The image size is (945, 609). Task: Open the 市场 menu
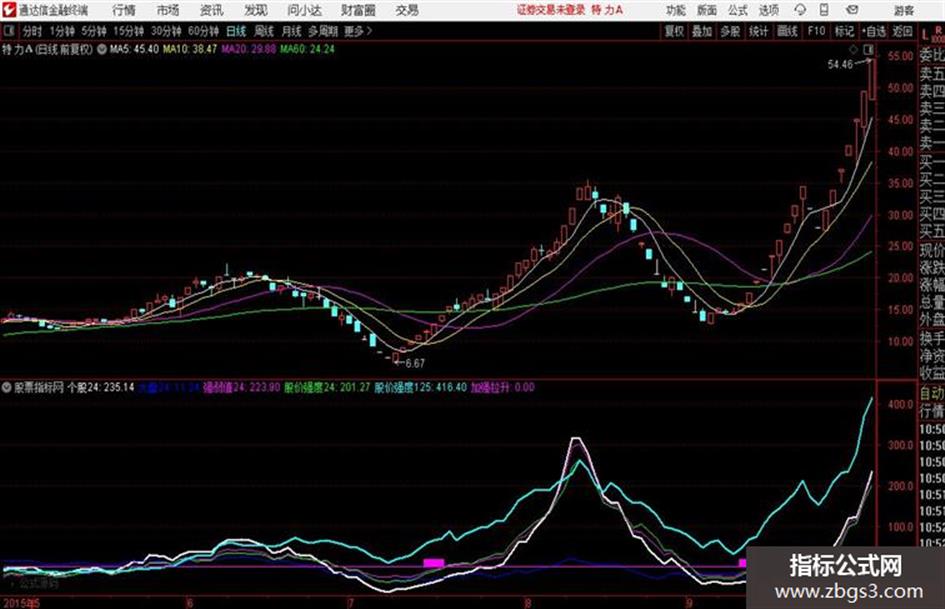(x=168, y=10)
